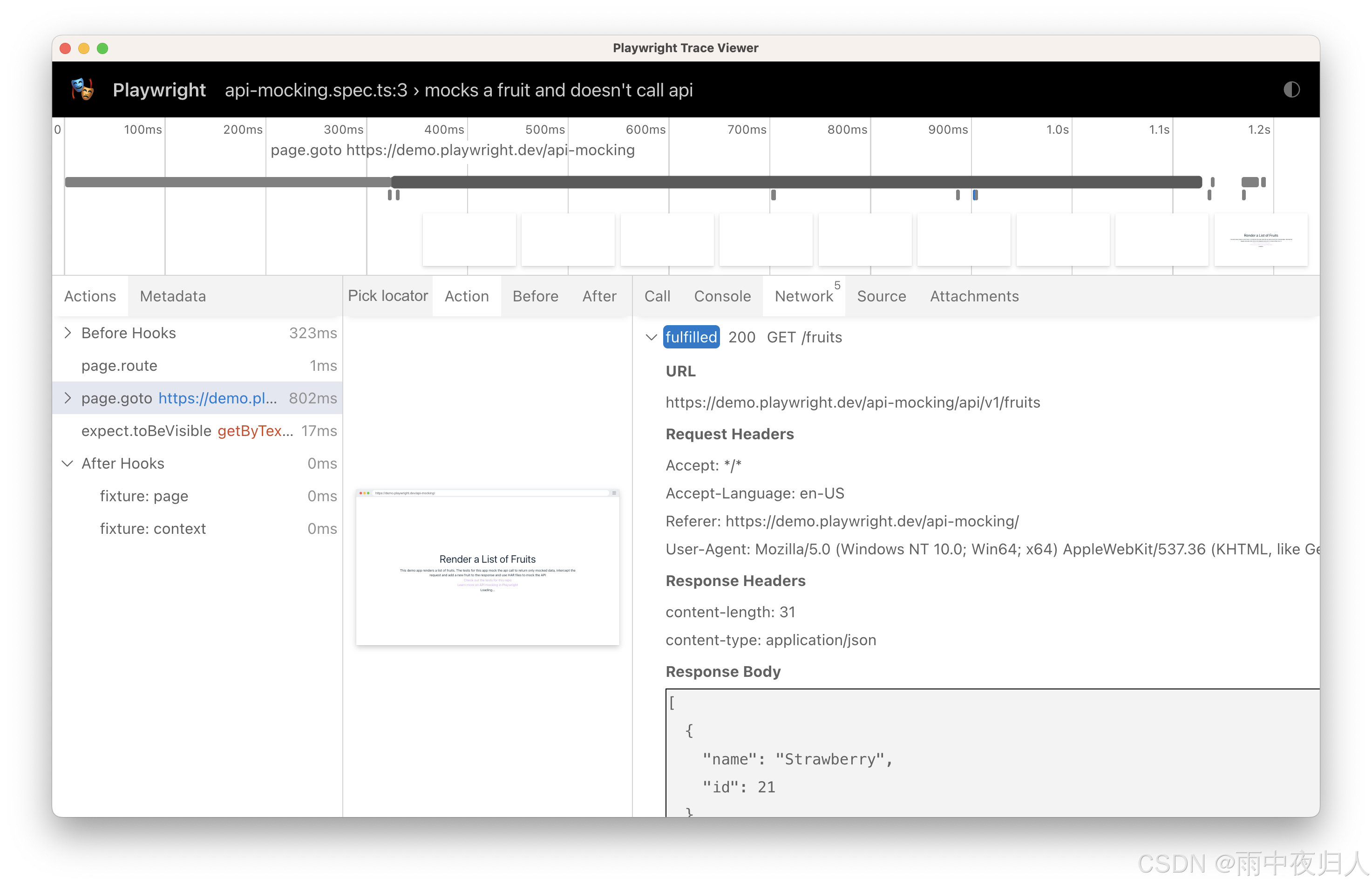Show the After snapshot tab
1372x886 pixels.
point(598,296)
